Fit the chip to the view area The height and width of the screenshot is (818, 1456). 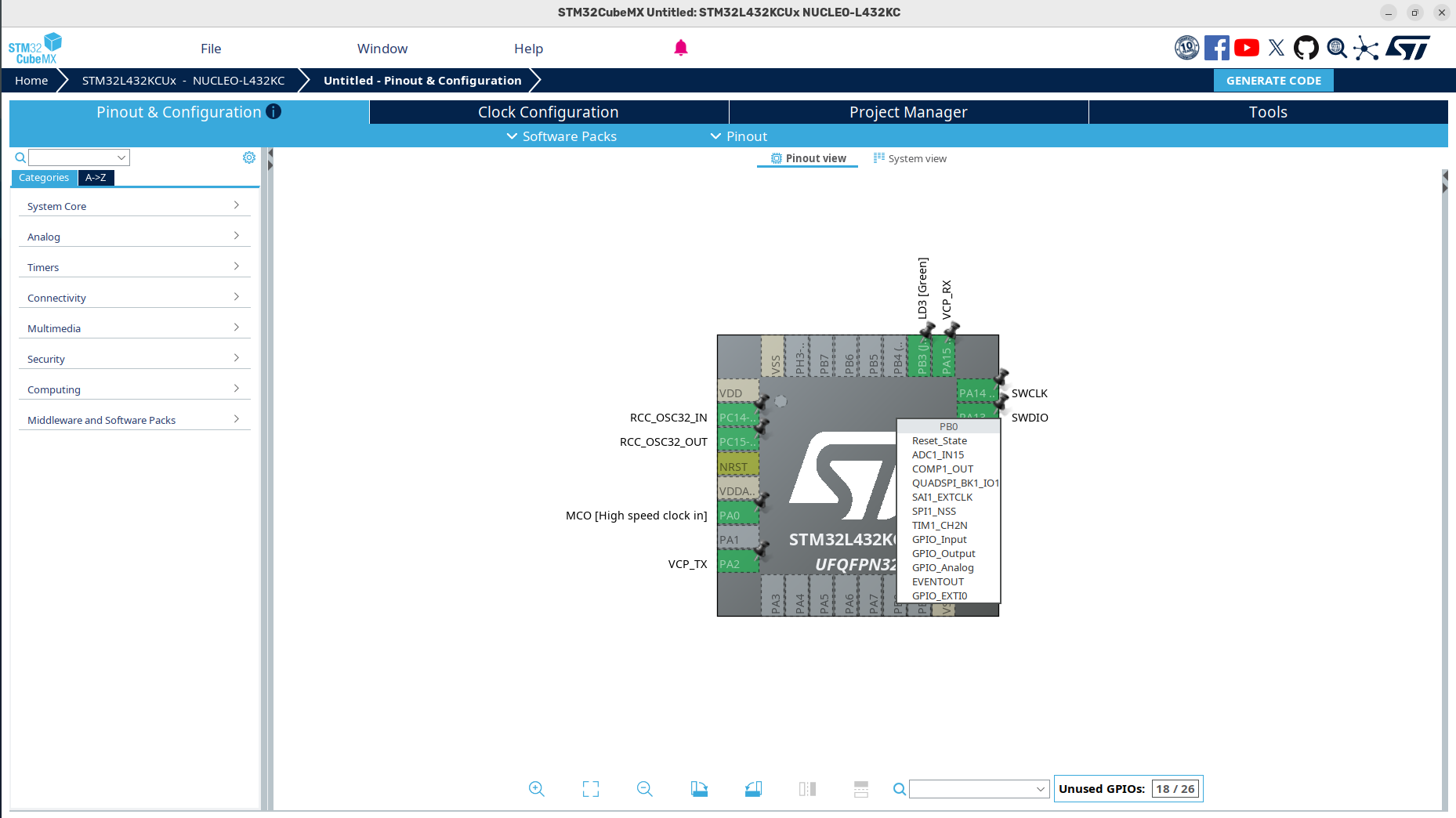591,789
